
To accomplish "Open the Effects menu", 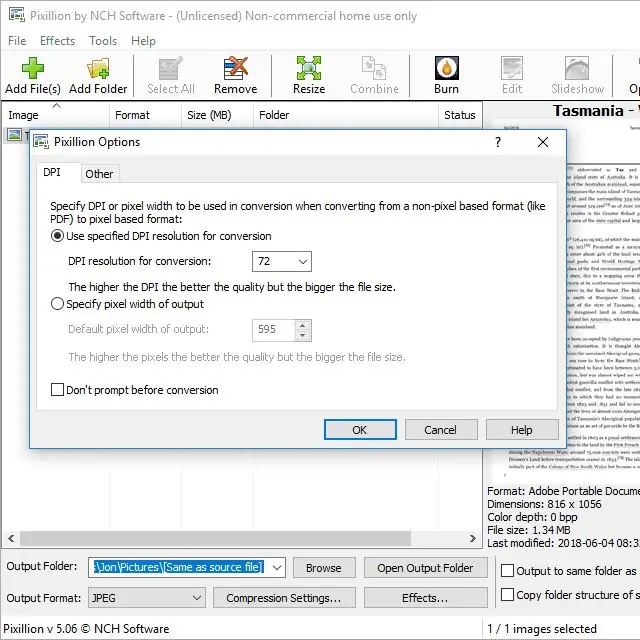I will [x=58, y=41].
